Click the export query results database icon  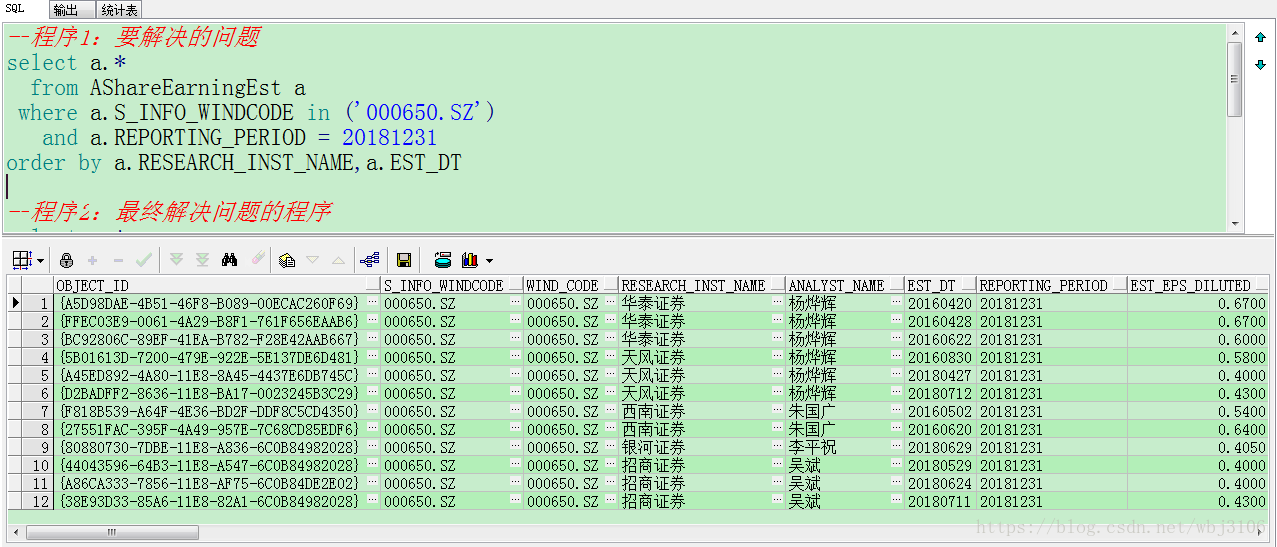click(x=442, y=260)
